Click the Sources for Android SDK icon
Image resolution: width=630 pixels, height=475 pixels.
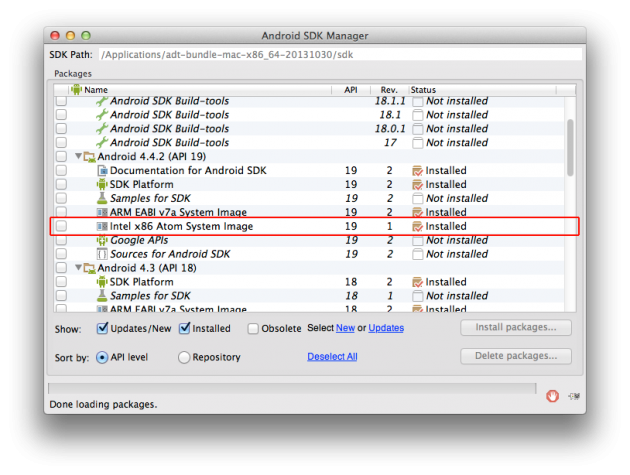(x=102, y=255)
